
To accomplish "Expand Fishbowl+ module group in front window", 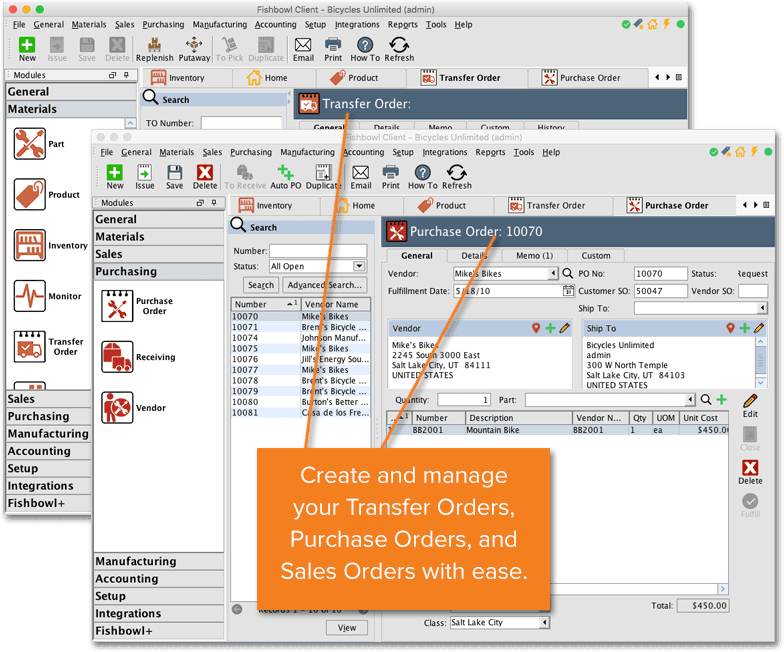I will coord(158,630).
